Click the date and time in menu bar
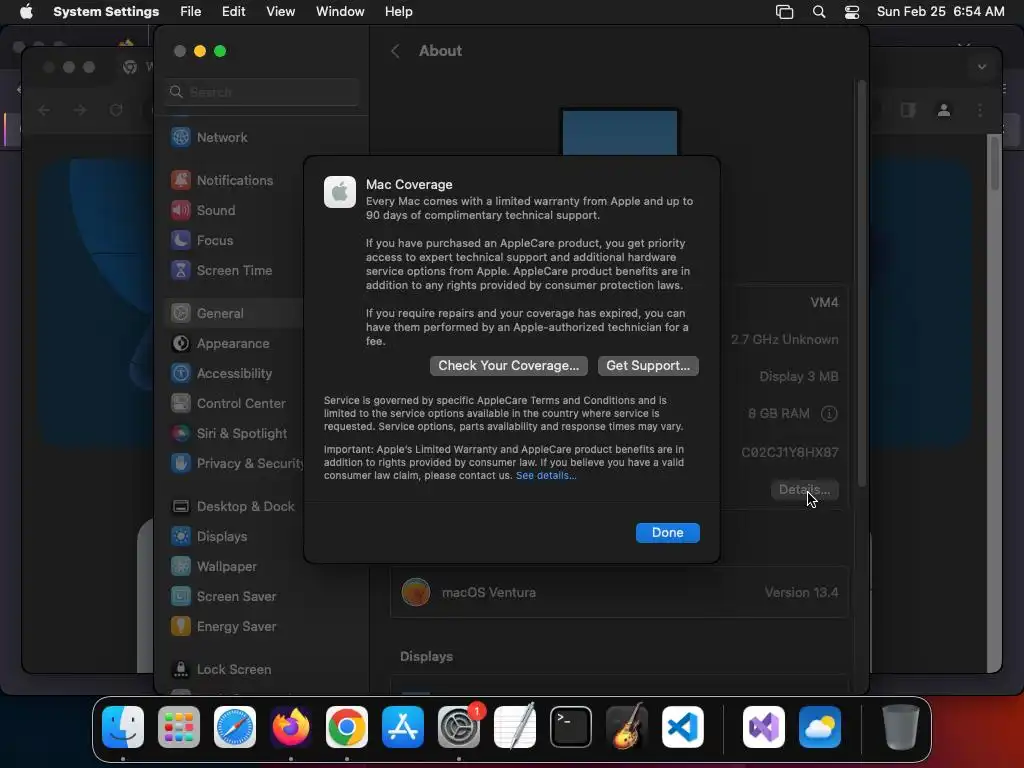 point(940,12)
